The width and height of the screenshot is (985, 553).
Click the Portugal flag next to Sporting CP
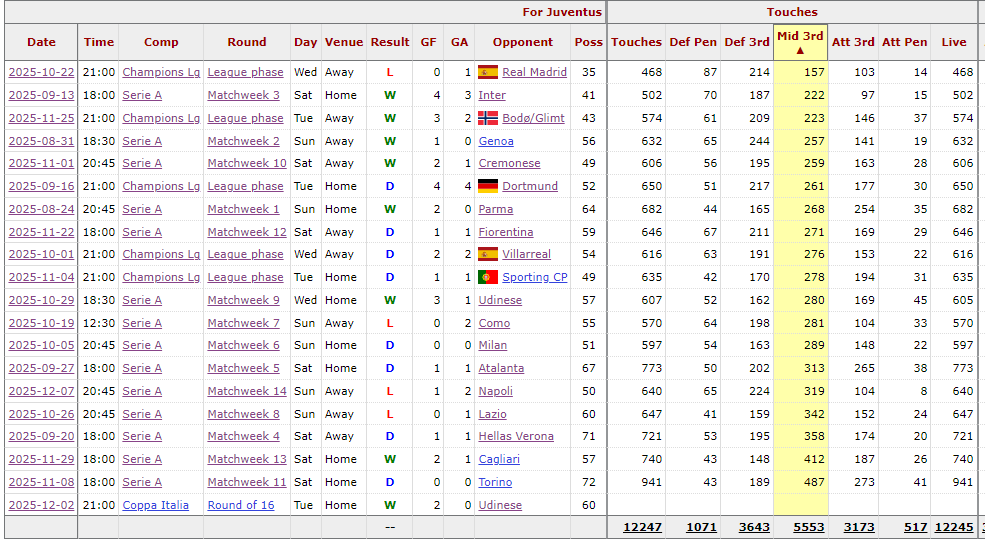coord(488,277)
